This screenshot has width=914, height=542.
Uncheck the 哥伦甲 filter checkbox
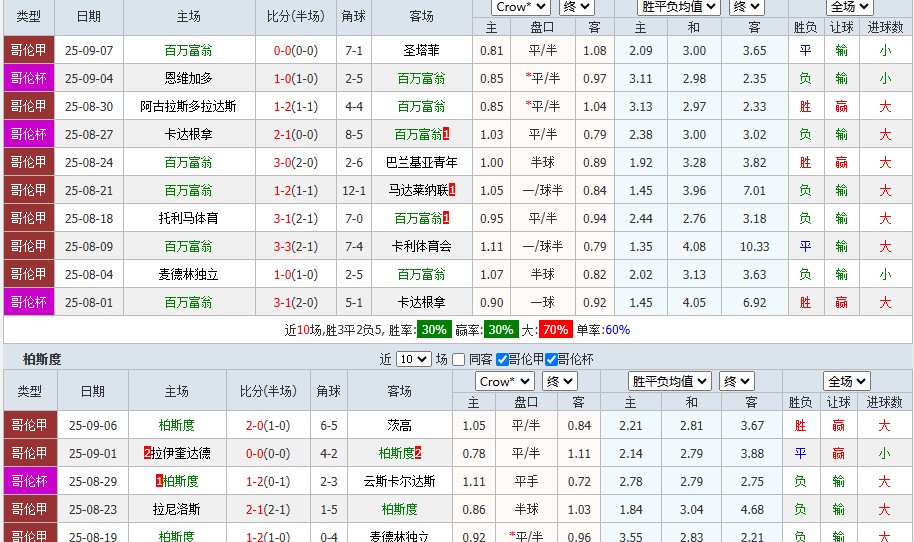click(x=502, y=360)
